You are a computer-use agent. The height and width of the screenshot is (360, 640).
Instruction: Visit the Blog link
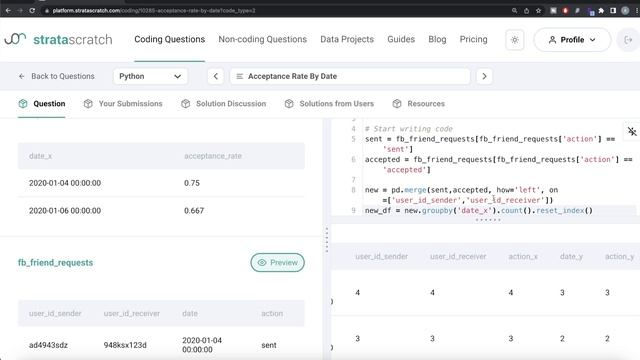(437, 39)
